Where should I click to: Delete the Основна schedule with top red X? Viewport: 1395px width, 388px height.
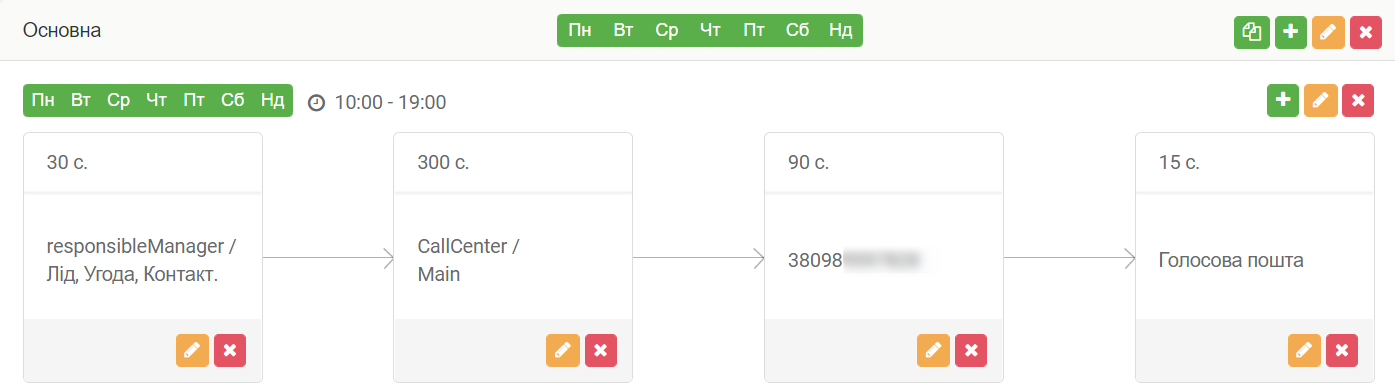(1366, 32)
